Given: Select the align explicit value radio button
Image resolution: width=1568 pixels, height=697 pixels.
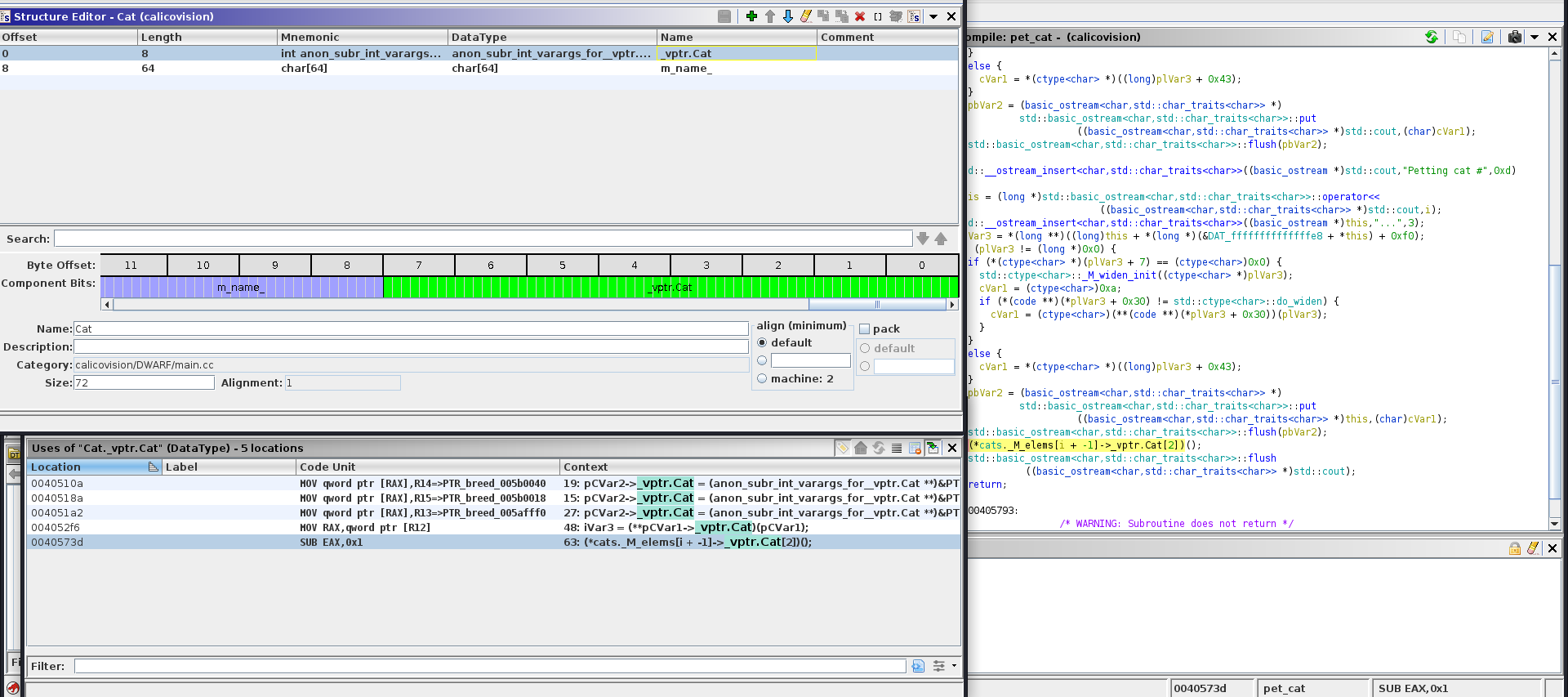Looking at the screenshot, I should [x=762, y=360].
